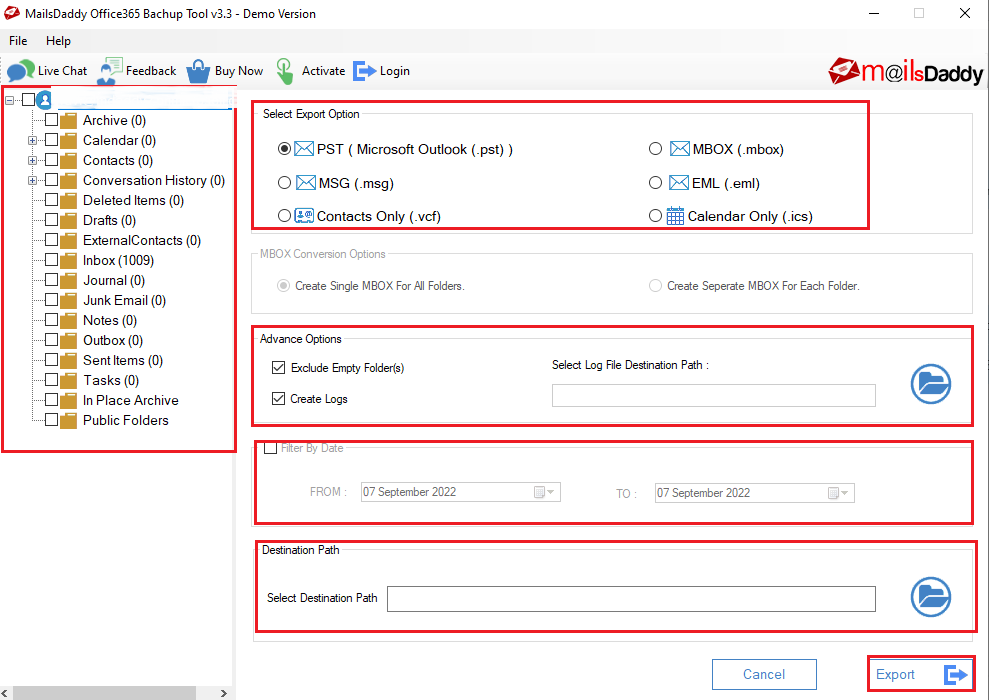Expand the Calendar tree node
The height and width of the screenshot is (700, 989).
pyautogui.click(x=32, y=141)
